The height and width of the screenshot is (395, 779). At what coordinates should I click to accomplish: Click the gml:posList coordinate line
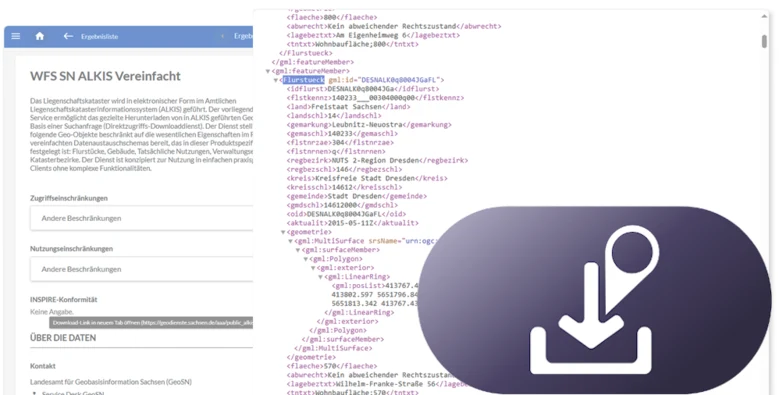[375, 286]
